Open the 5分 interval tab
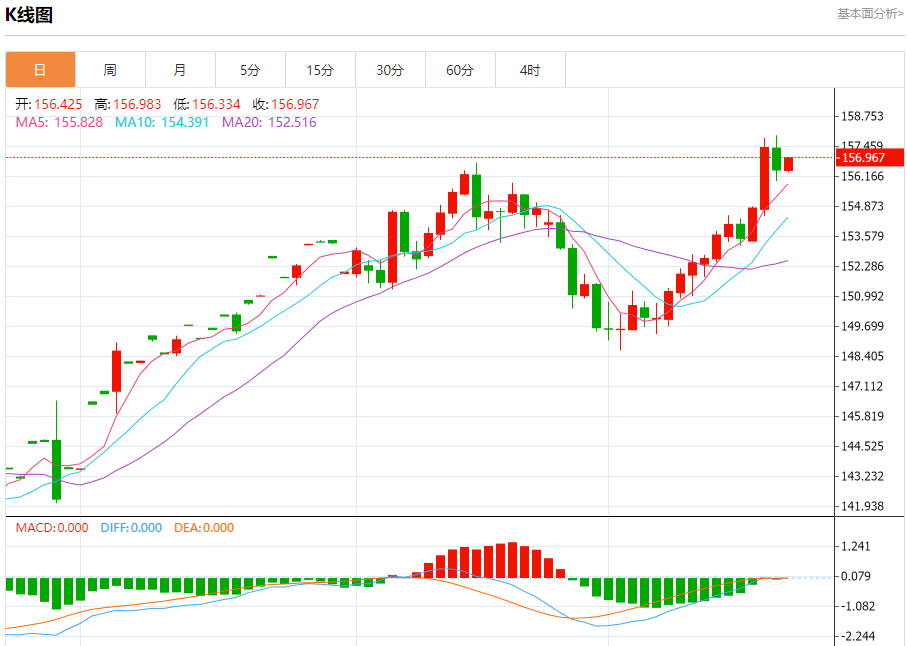The height and width of the screenshot is (646, 907). click(x=250, y=70)
